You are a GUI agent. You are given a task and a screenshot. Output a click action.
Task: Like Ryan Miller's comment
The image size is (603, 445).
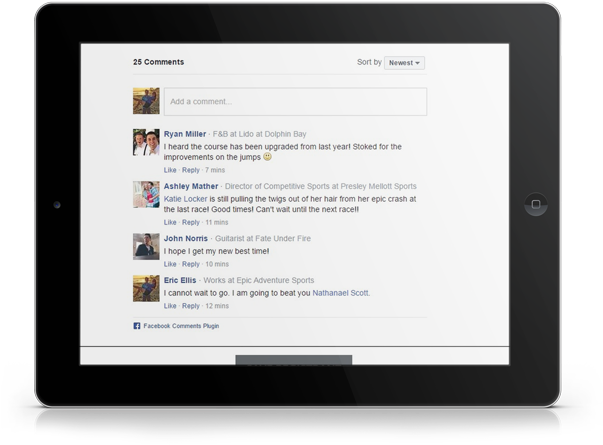click(x=170, y=170)
